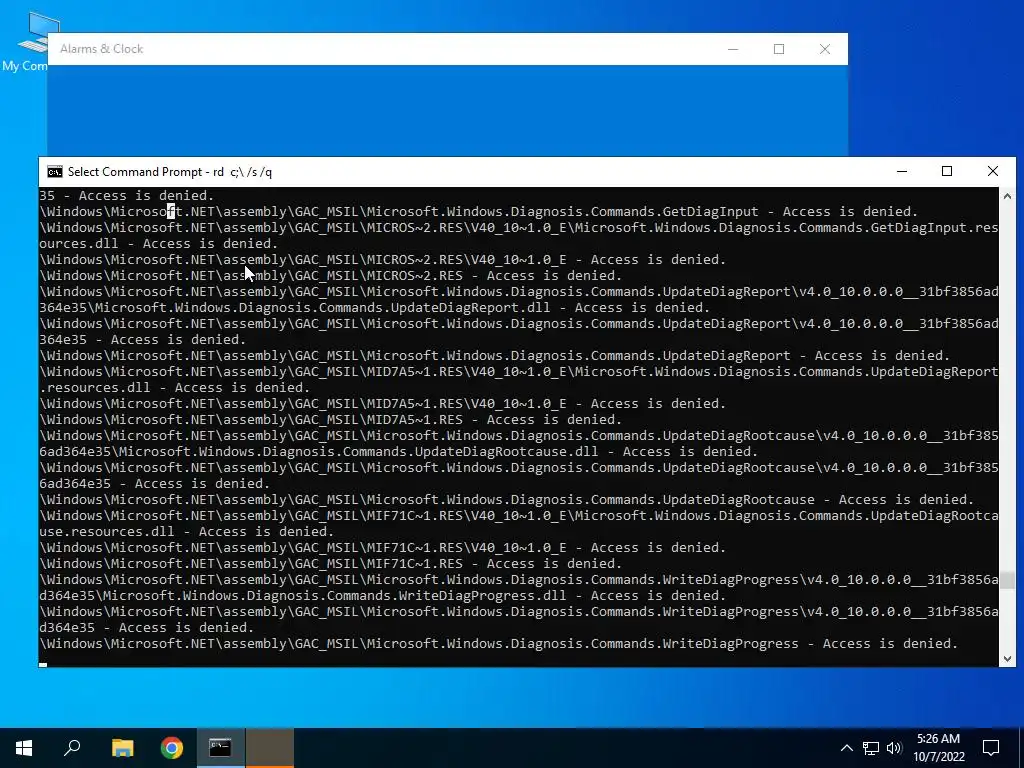This screenshot has height=768, width=1024.
Task: Open network status tray icon
Action: point(871,748)
